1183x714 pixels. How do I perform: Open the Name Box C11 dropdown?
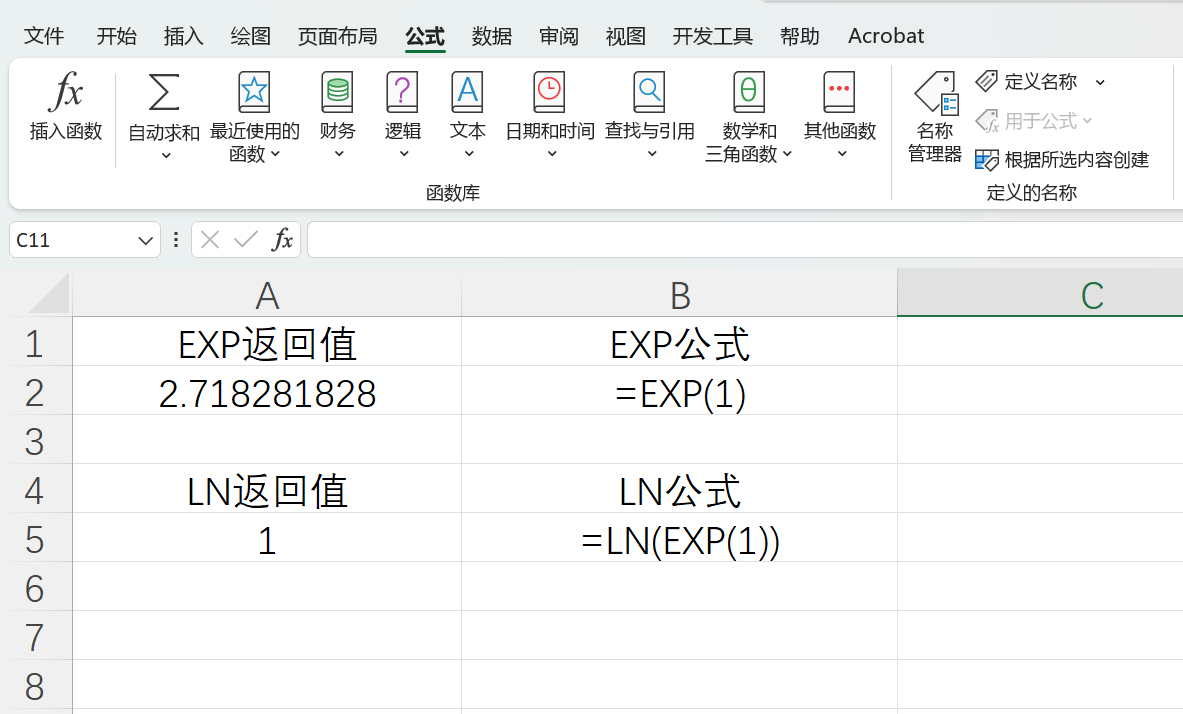(145, 241)
